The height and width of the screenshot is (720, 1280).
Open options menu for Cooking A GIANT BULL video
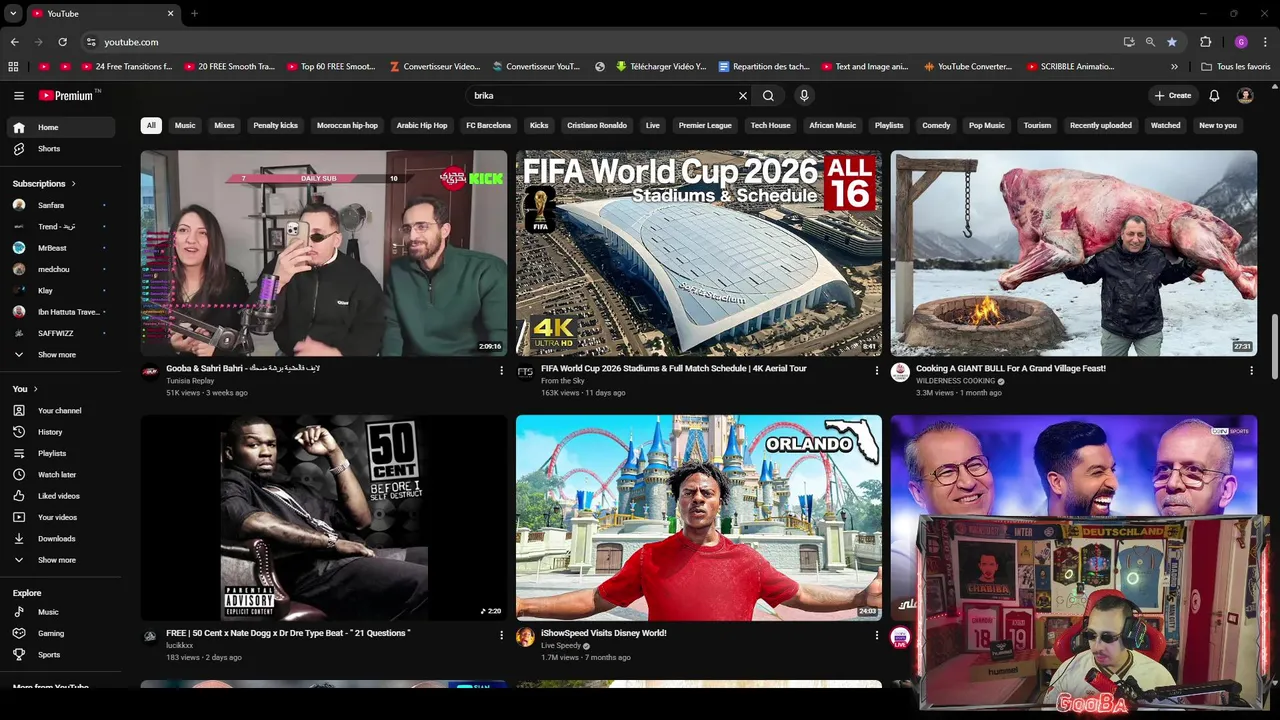pos(1251,370)
